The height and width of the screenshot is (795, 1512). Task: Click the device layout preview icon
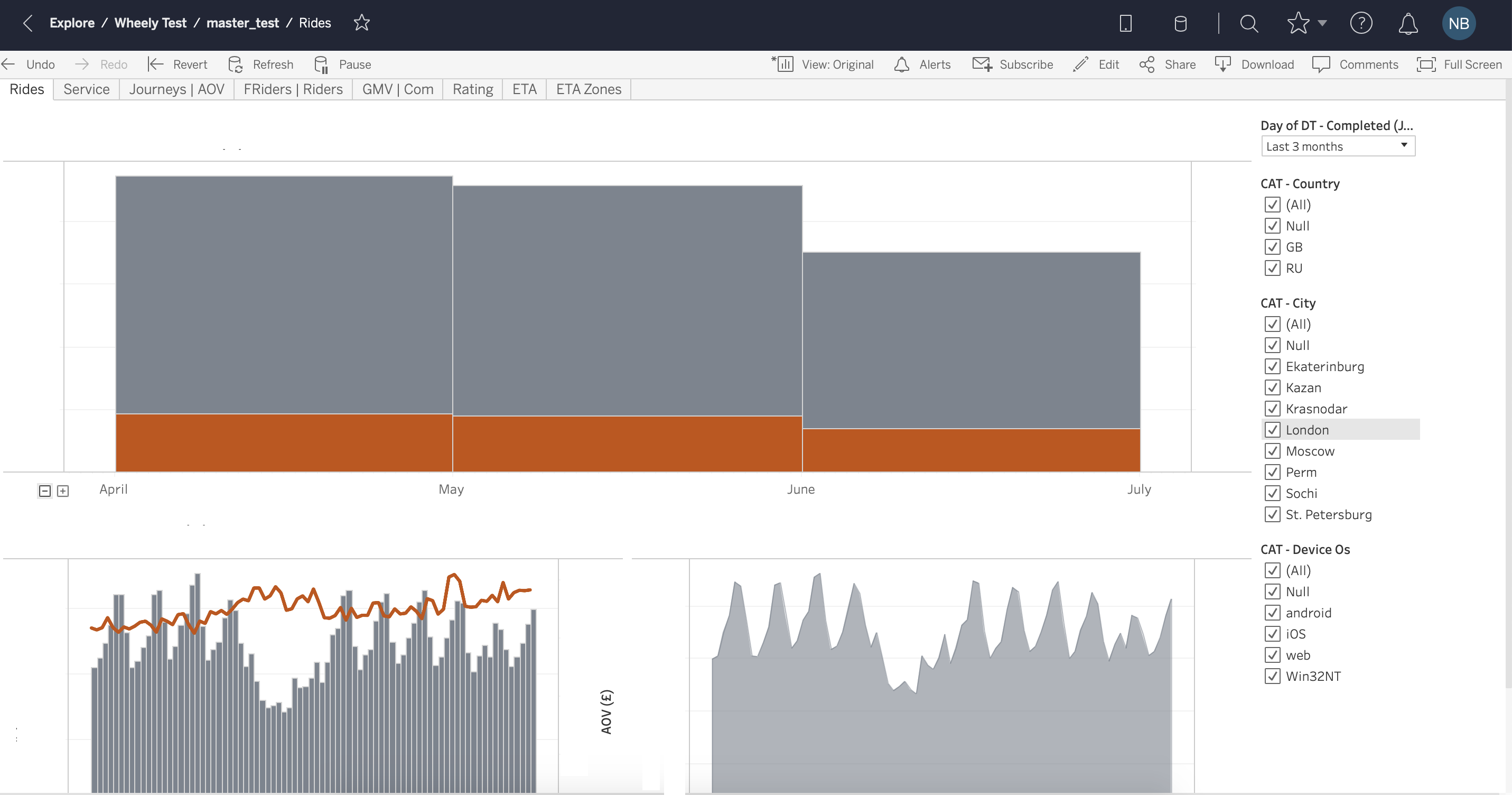[x=1125, y=23]
